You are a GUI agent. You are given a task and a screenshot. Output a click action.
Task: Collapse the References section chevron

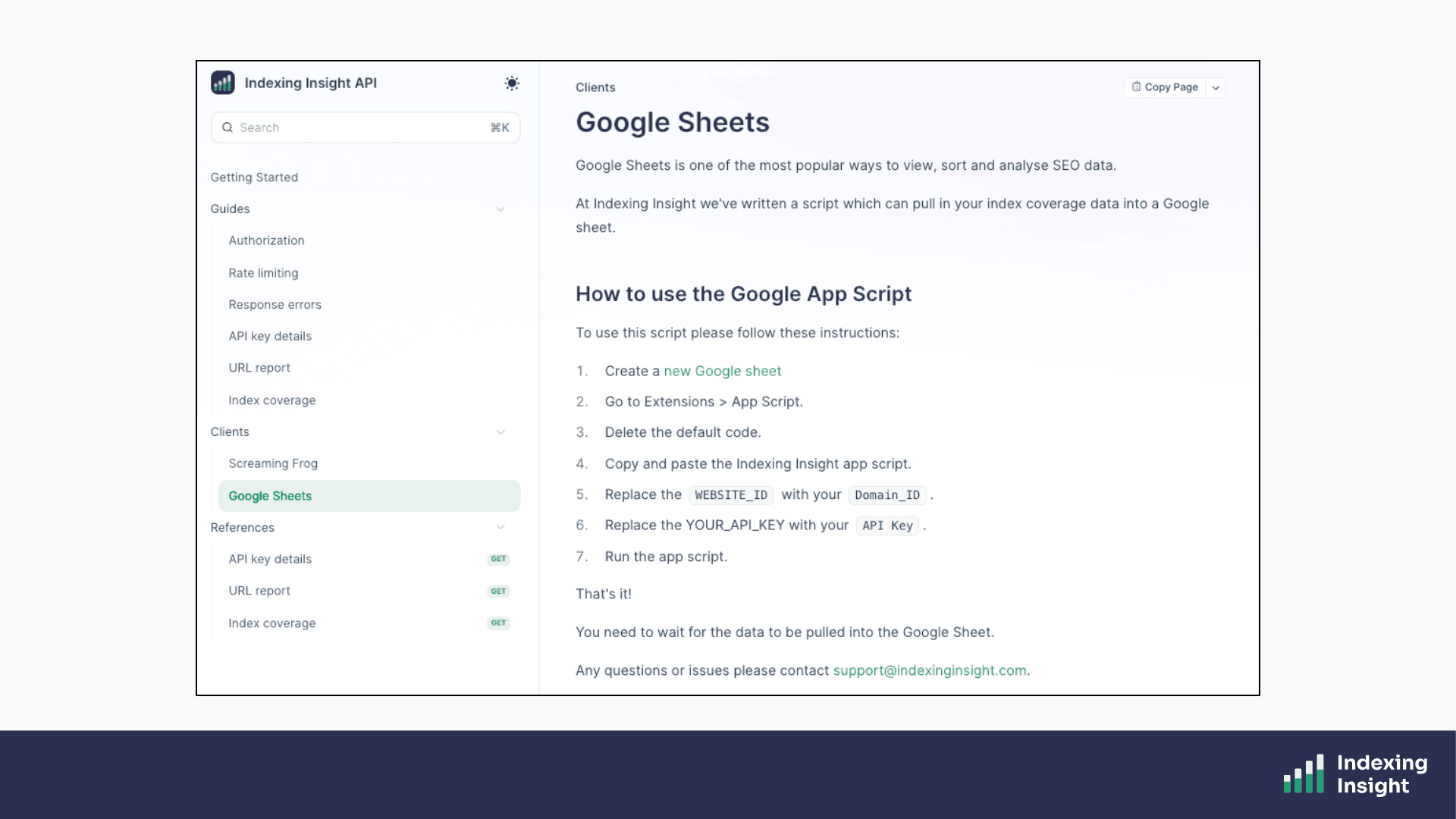(500, 527)
